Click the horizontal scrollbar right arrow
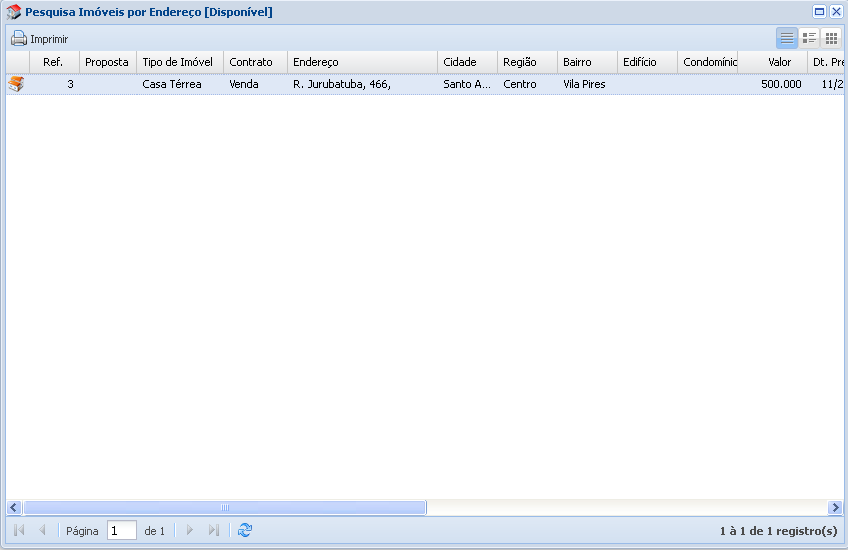Screen dimensions: 848x550 (835, 508)
